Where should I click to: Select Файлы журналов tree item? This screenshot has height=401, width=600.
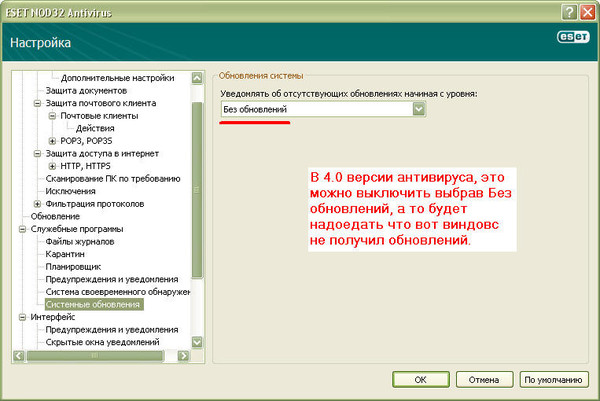[x=80, y=241]
